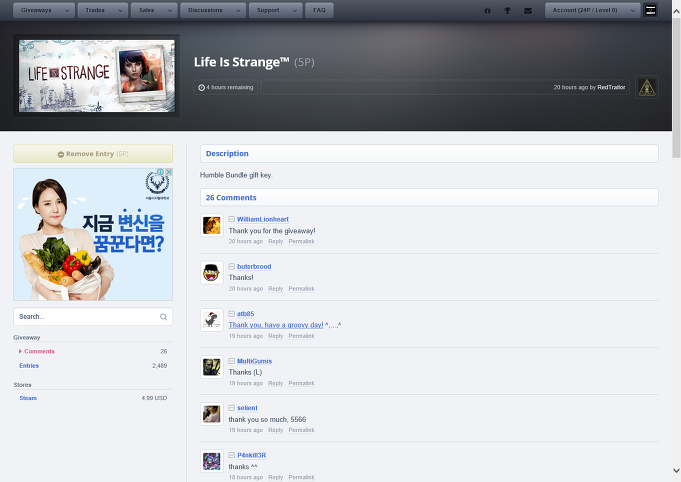The height and width of the screenshot is (482, 681).
Task: Open the Trades dropdown arrow
Action: [120, 10]
